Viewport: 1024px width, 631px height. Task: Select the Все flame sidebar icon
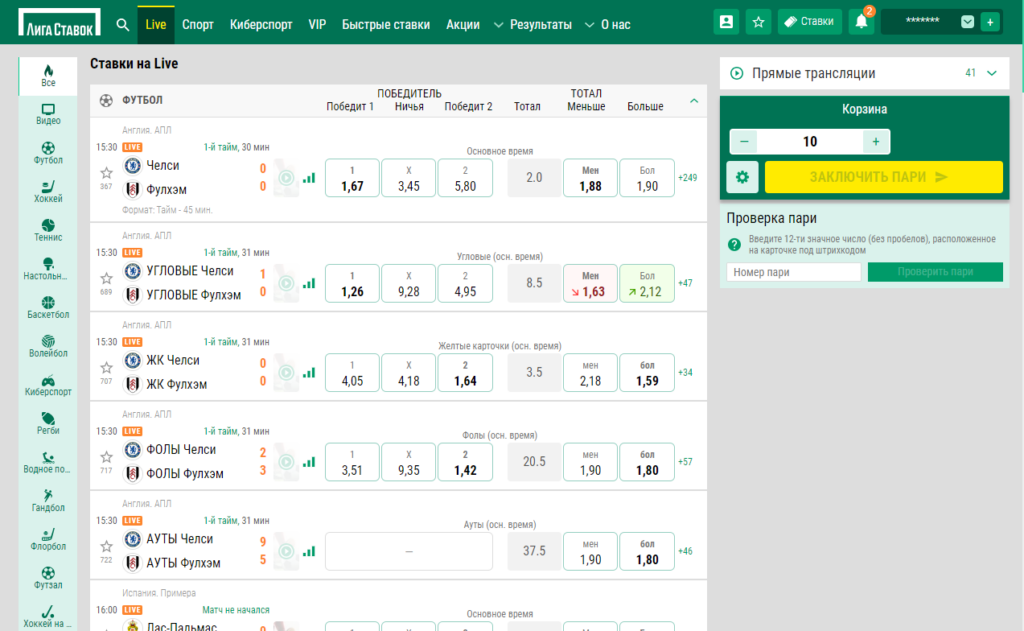click(48, 76)
